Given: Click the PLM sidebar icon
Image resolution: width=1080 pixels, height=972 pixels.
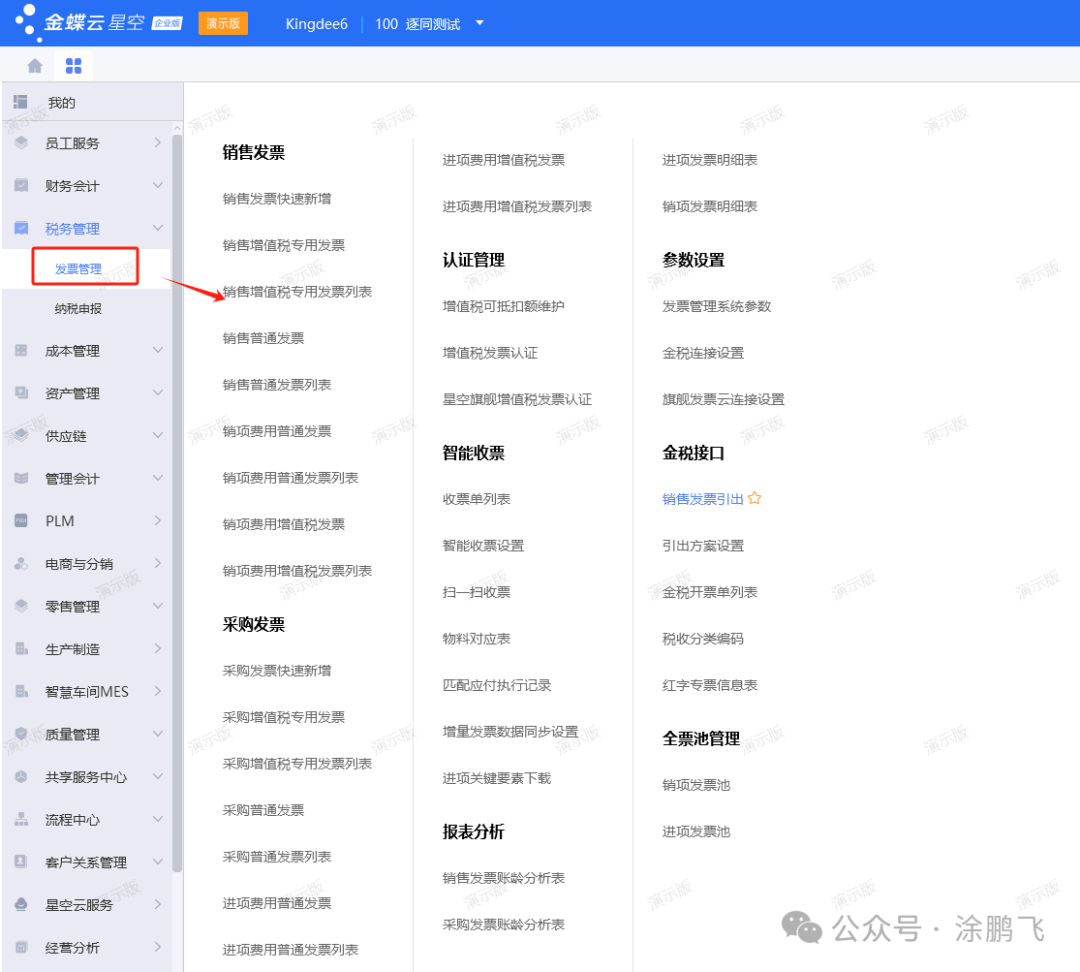Looking at the screenshot, I should tap(21, 521).
